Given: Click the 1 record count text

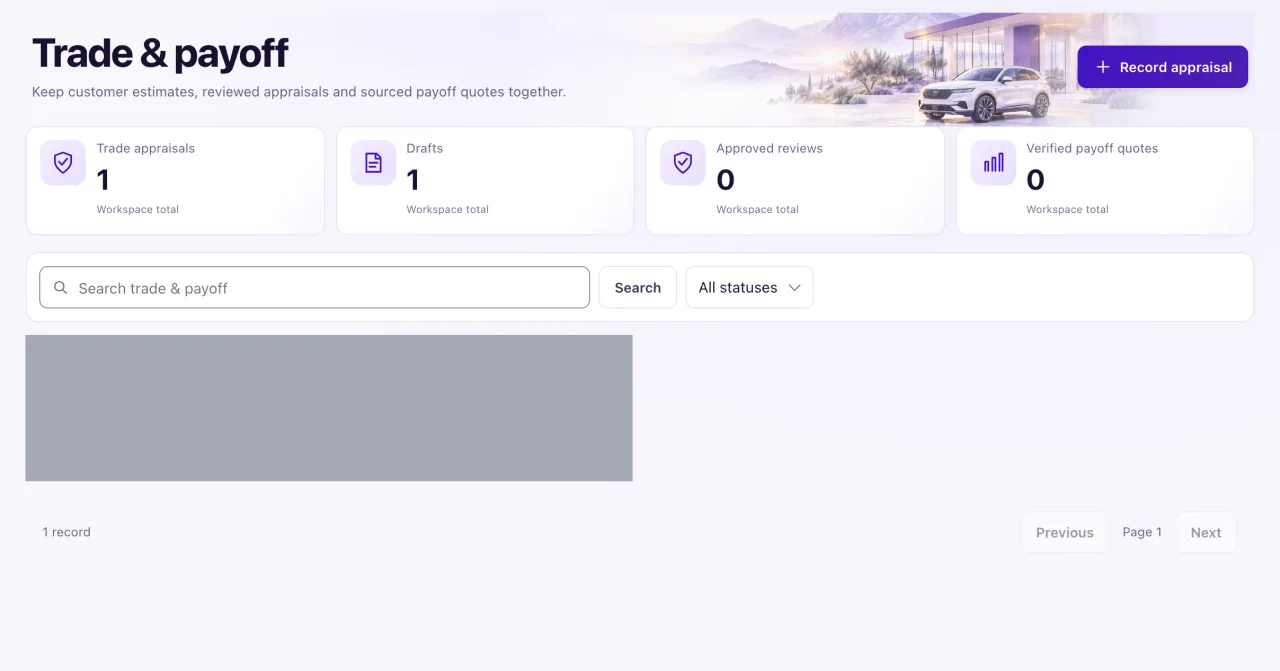Looking at the screenshot, I should (x=66, y=532).
